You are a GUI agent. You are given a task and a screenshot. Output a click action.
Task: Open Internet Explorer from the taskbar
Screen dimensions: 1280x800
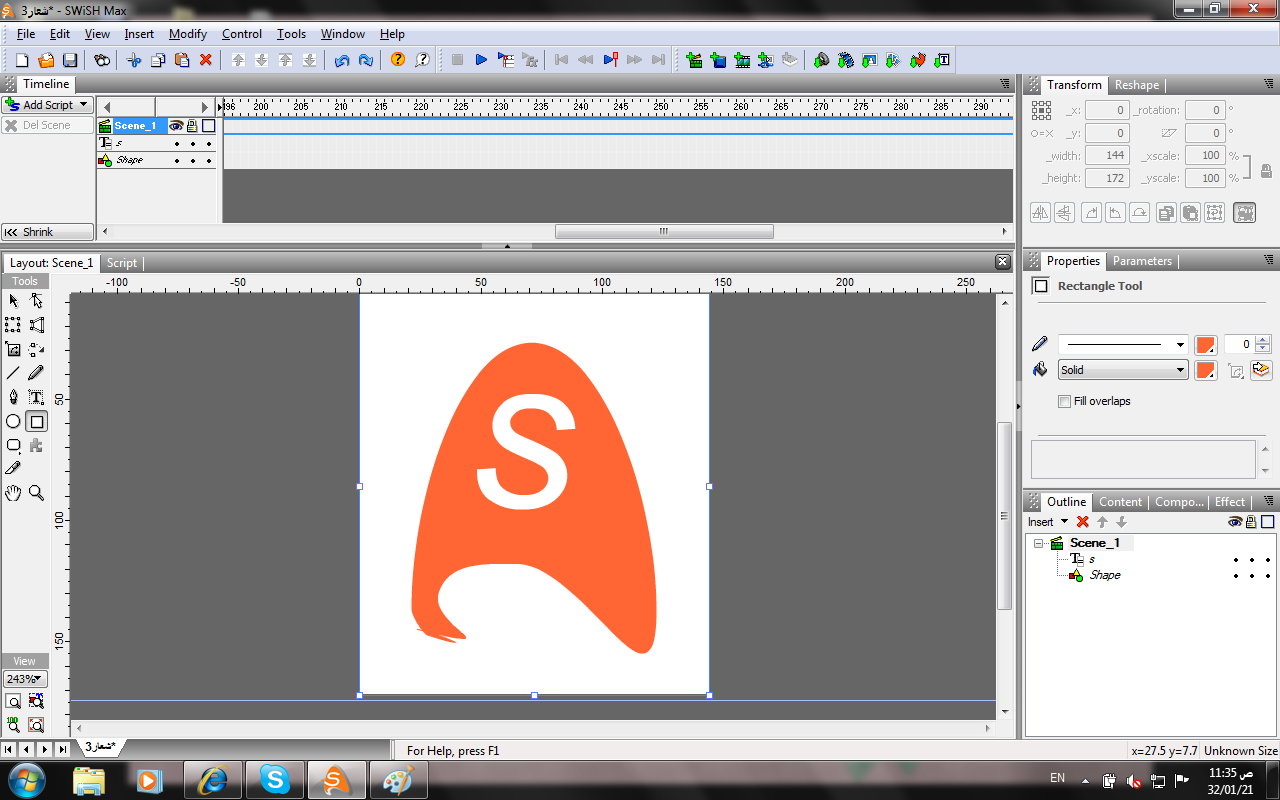213,780
